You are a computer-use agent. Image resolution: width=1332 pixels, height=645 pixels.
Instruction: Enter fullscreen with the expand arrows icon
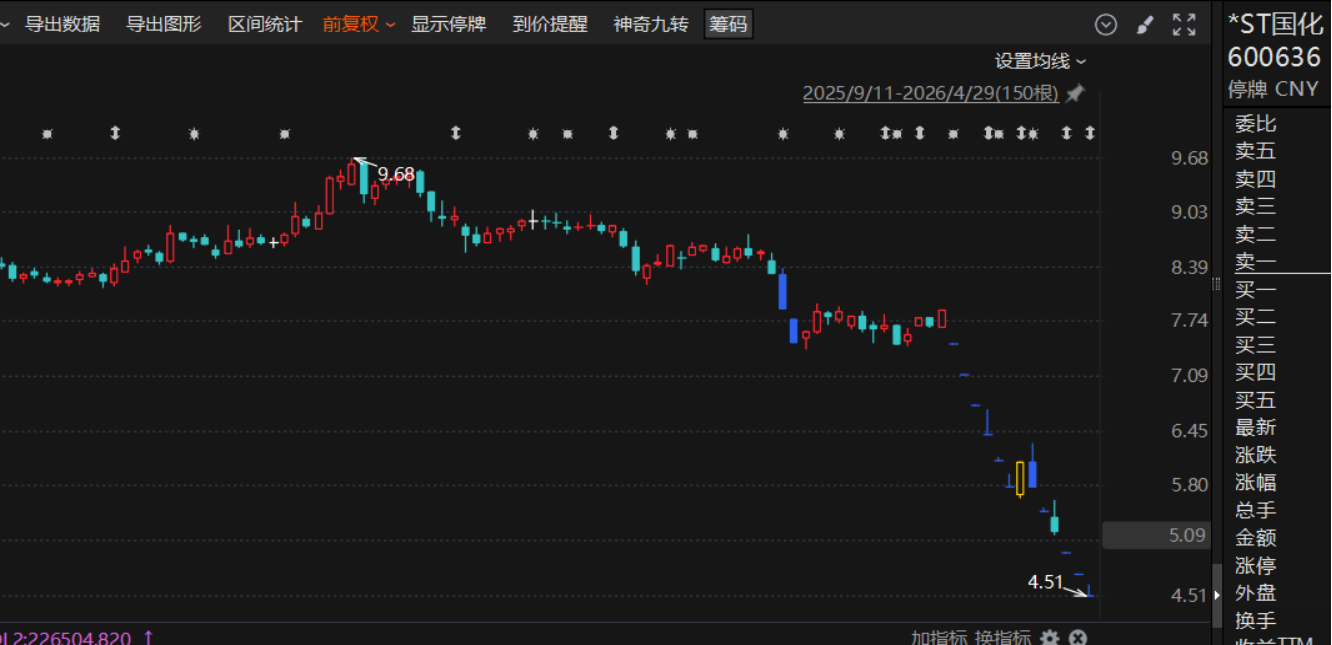point(1184,25)
